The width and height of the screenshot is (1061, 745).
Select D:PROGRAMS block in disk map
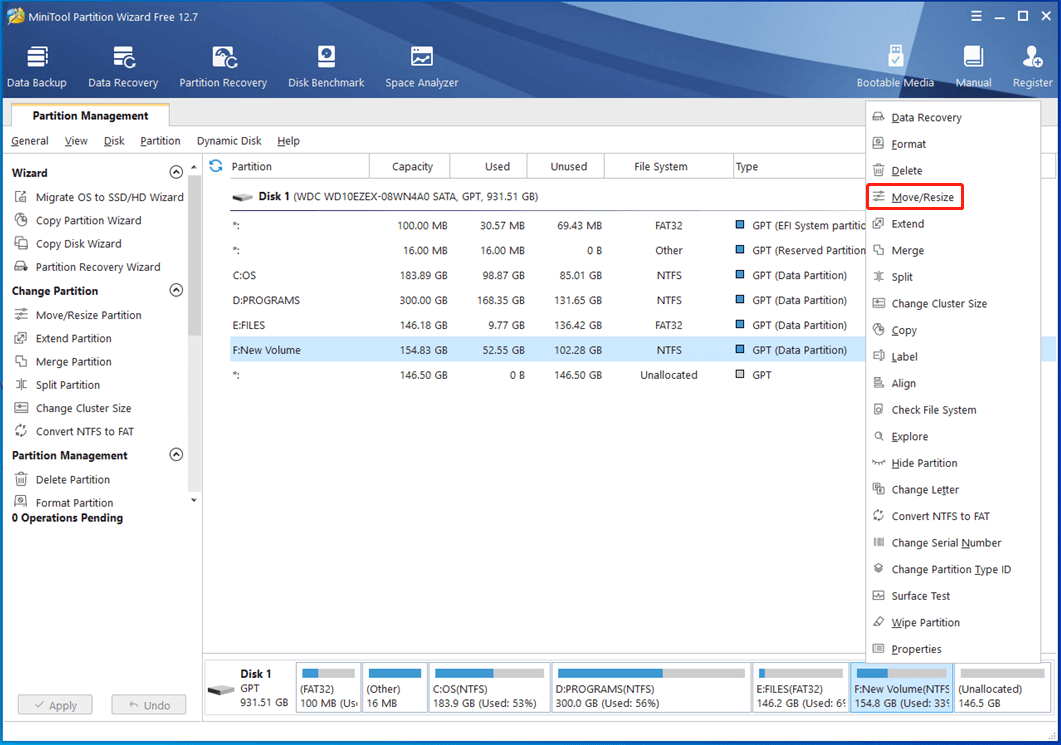(x=650, y=687)
